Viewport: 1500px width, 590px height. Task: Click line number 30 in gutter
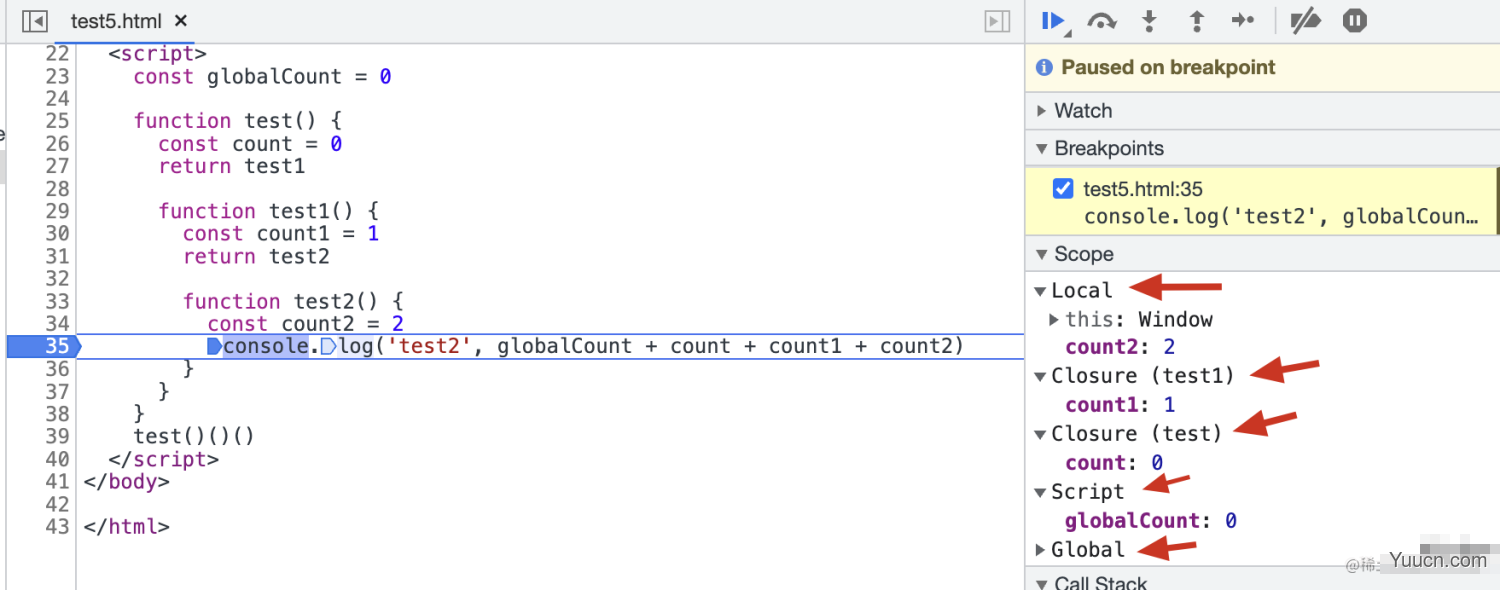(57, 234)
